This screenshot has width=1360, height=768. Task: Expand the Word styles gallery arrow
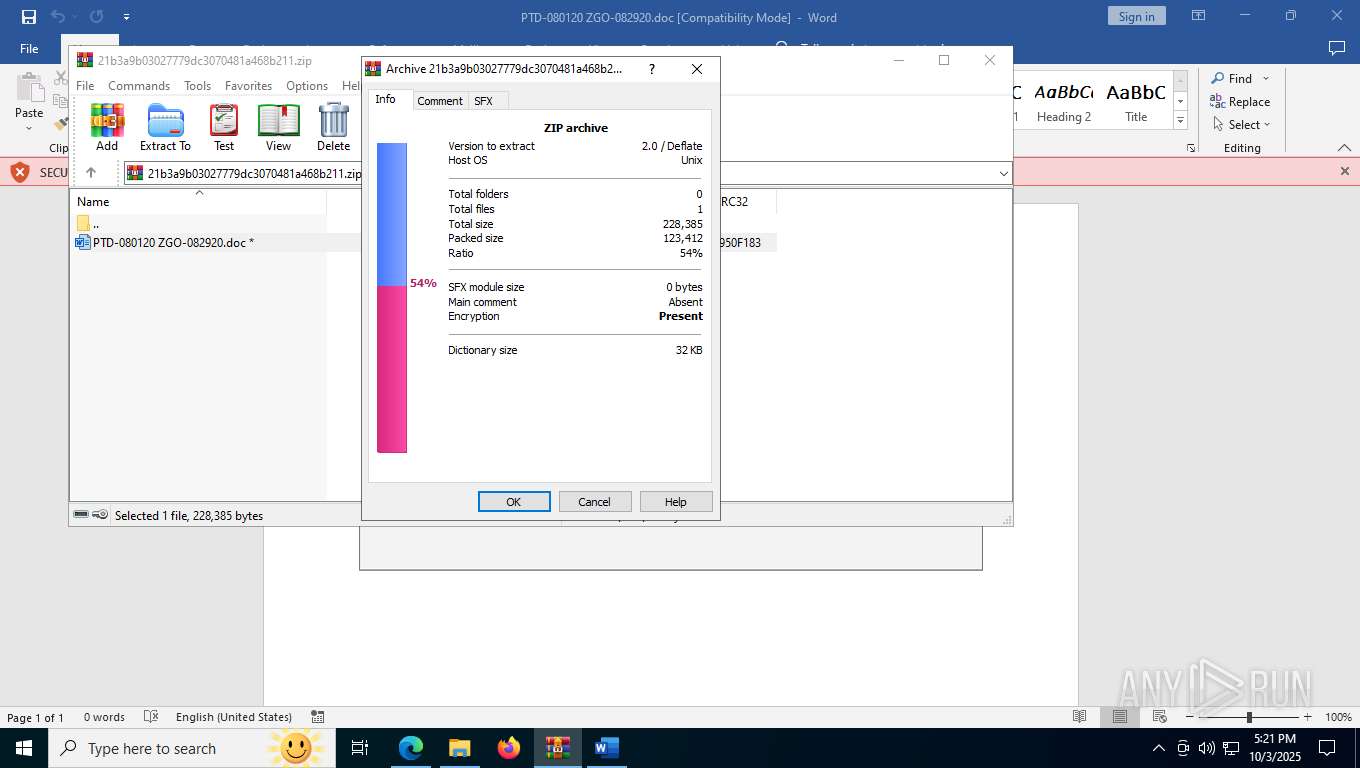(1180, 120)
